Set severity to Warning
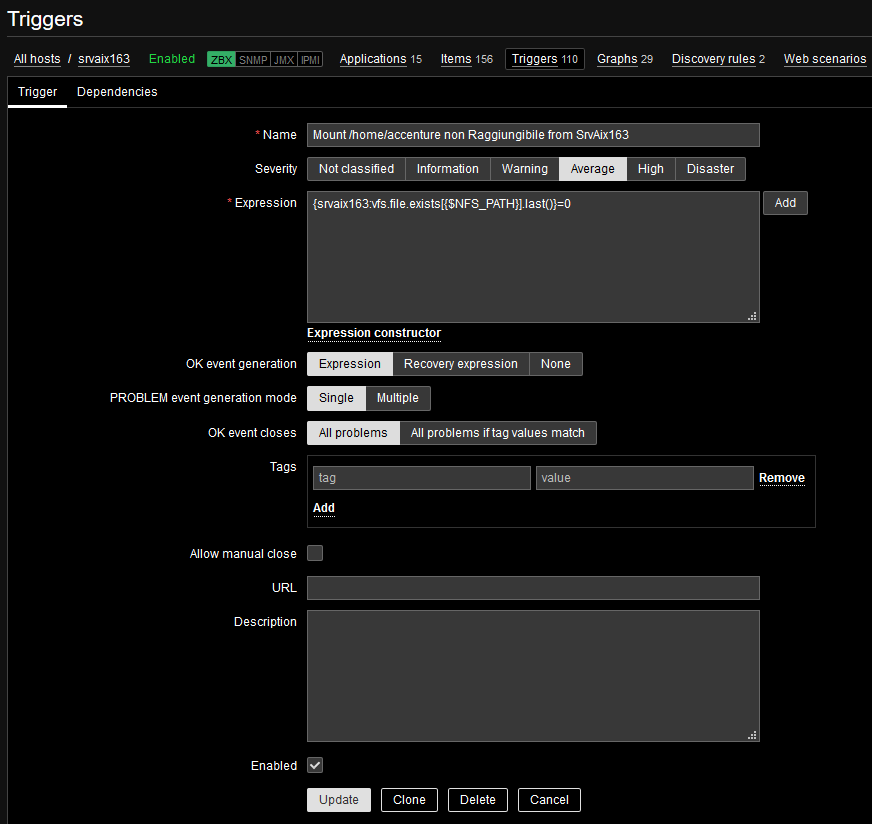The width and height of the screenshot is (872, 824). (x=524, y=169)
